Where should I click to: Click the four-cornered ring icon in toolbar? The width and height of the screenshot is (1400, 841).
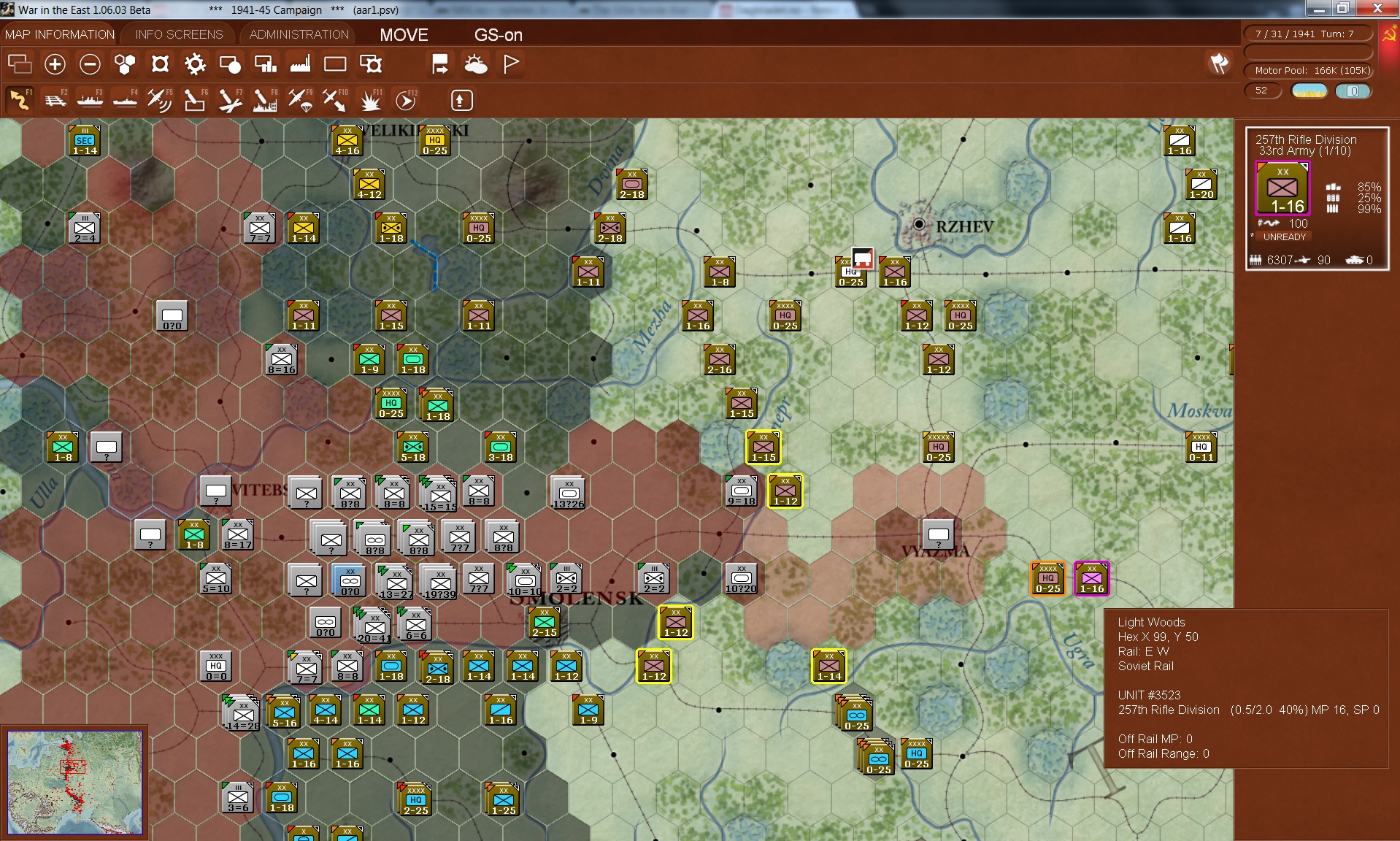point(160,64)
